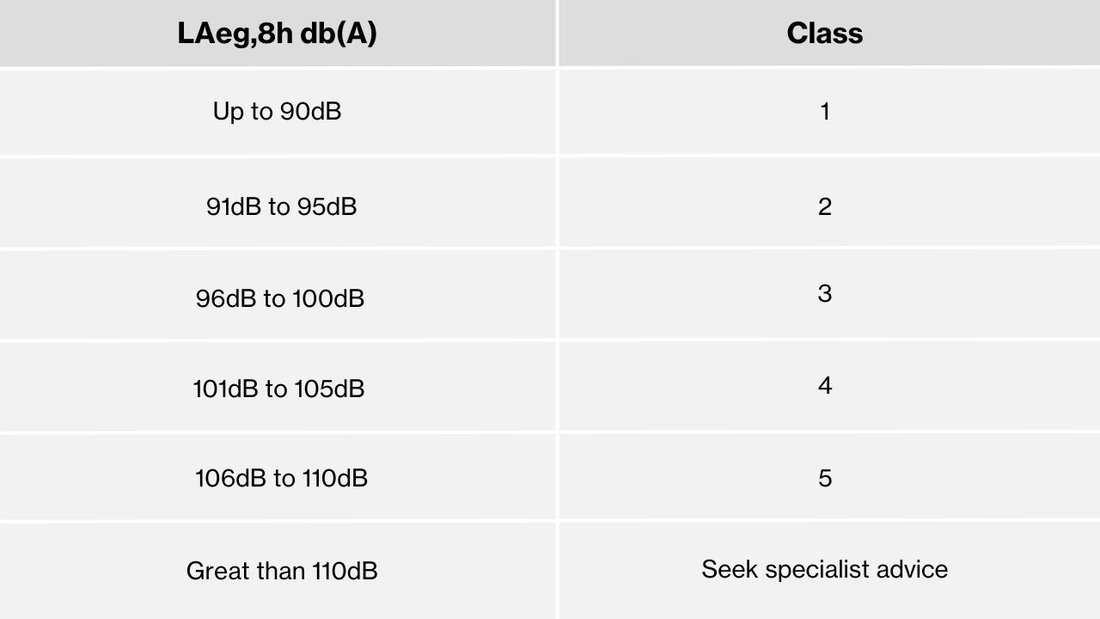Click the "106dB" text in the fifth row

[228, 479]
